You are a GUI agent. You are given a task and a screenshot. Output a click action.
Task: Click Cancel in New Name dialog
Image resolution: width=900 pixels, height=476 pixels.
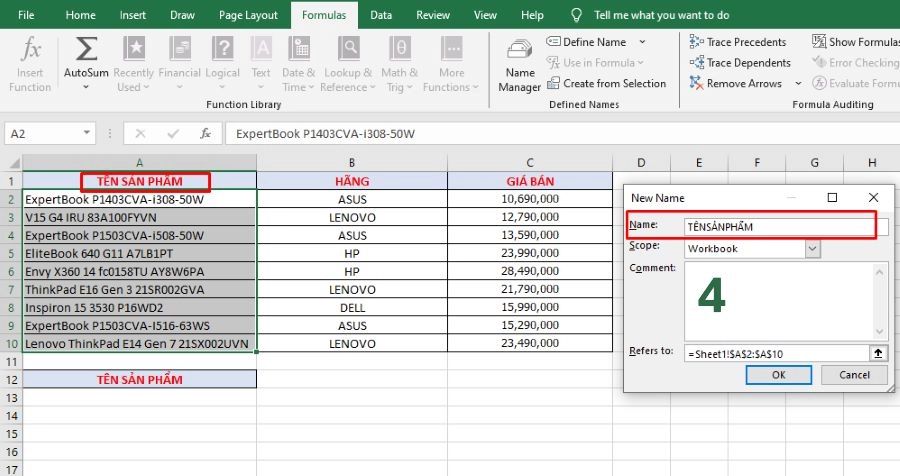pos(854,375)
